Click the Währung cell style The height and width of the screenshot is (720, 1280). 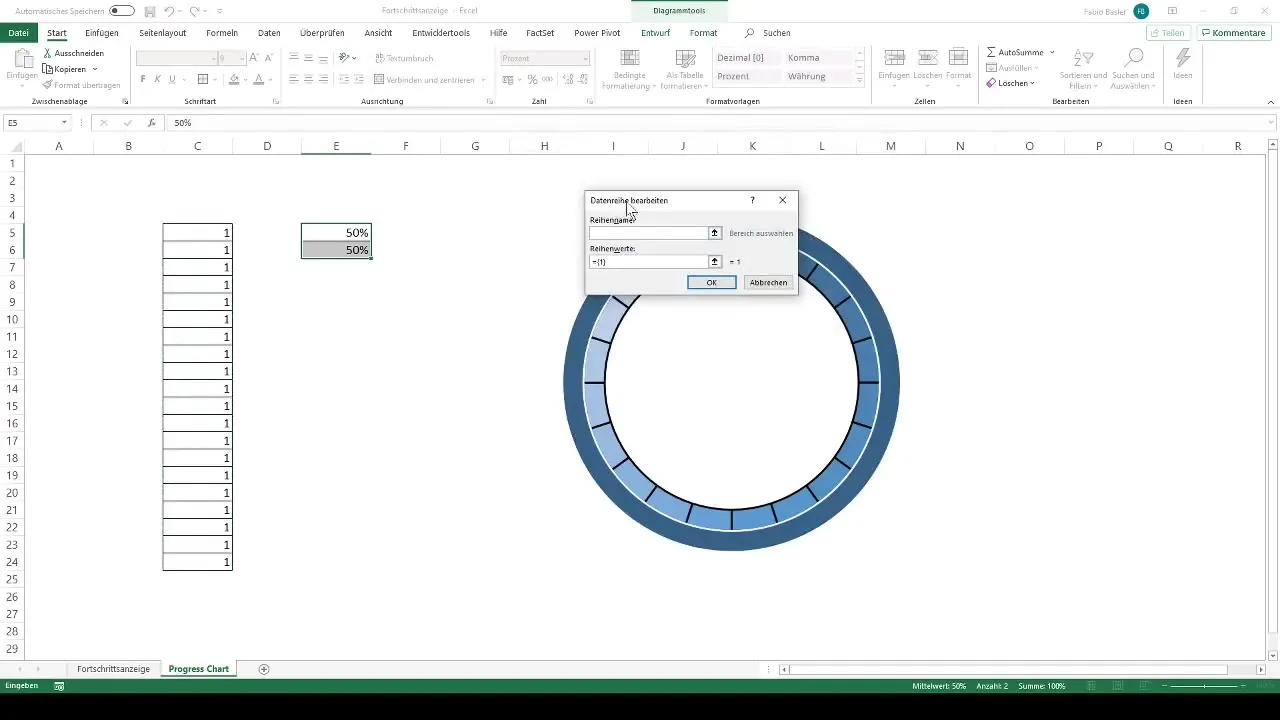pyautogui.click(x=818, y=76)
